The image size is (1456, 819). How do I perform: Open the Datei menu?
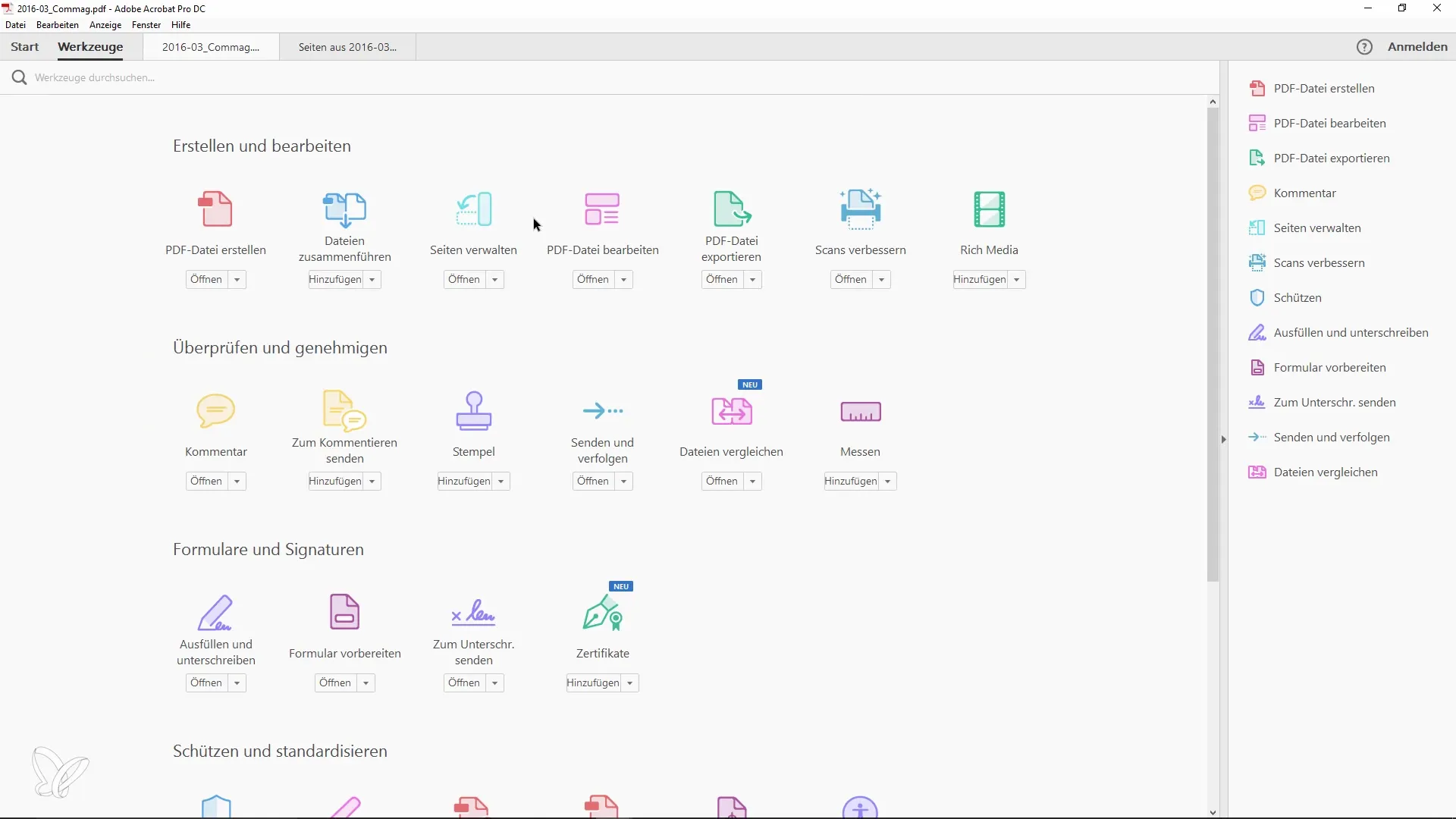tap(15, 25)
